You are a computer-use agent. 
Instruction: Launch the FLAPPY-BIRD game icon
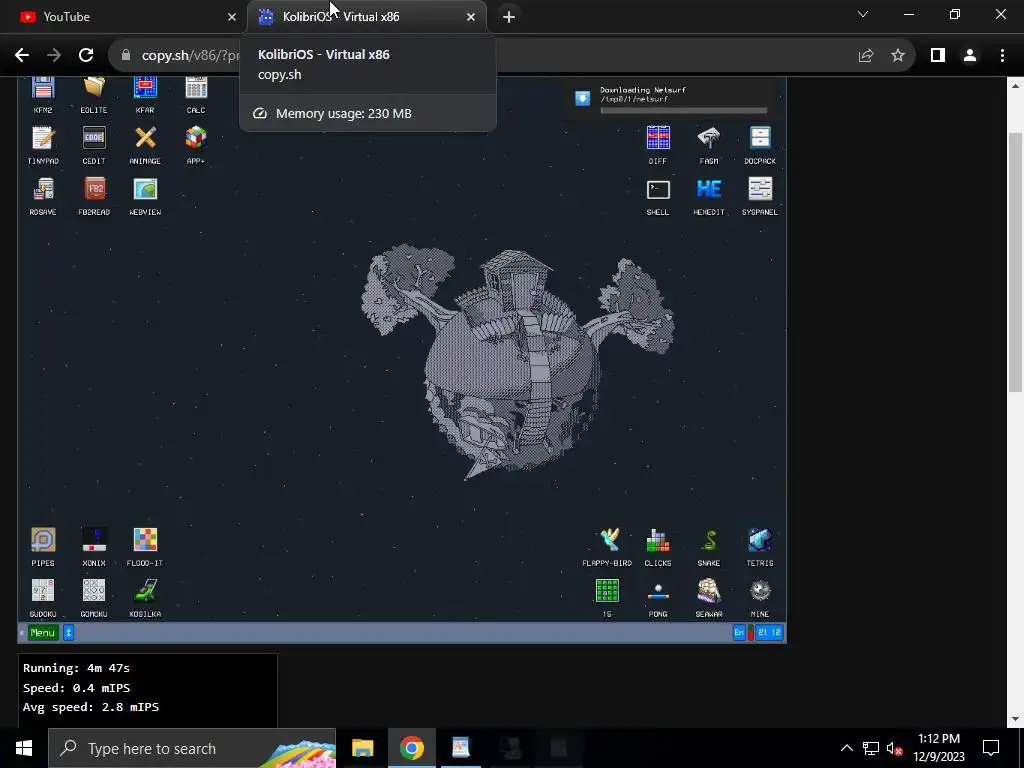(607, 547)
